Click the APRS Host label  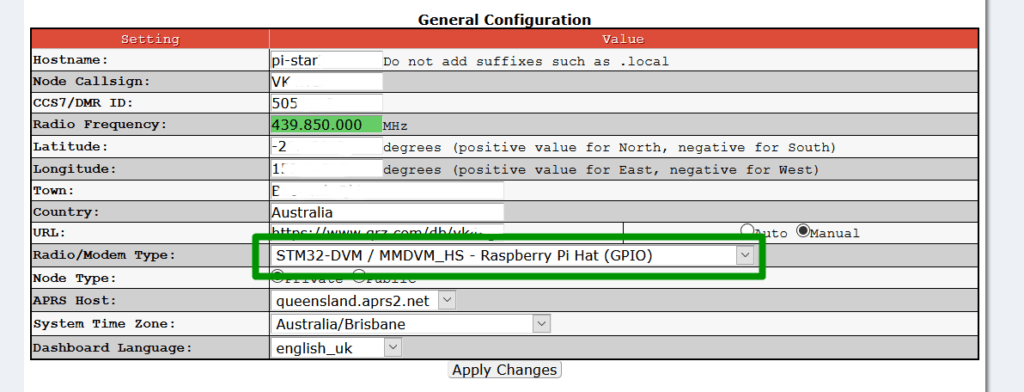pos(75,301)
